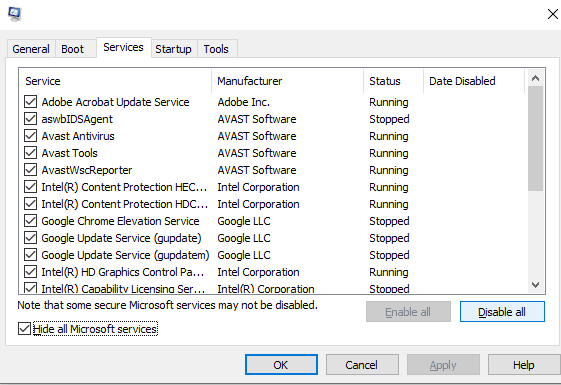Click the Disable all button

(x=502, y=312)
